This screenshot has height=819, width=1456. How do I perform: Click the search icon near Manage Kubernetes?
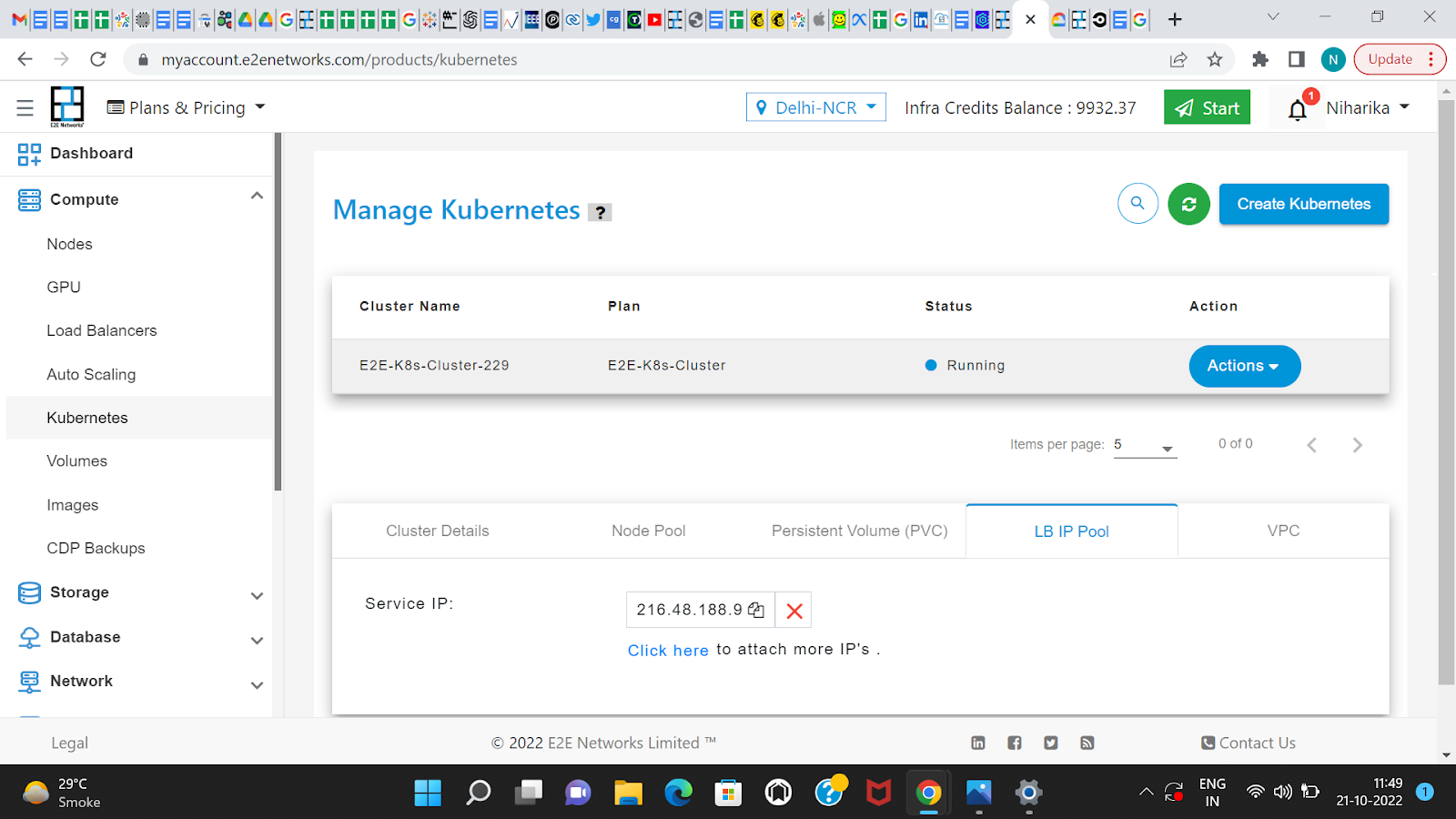(1137, 204)
